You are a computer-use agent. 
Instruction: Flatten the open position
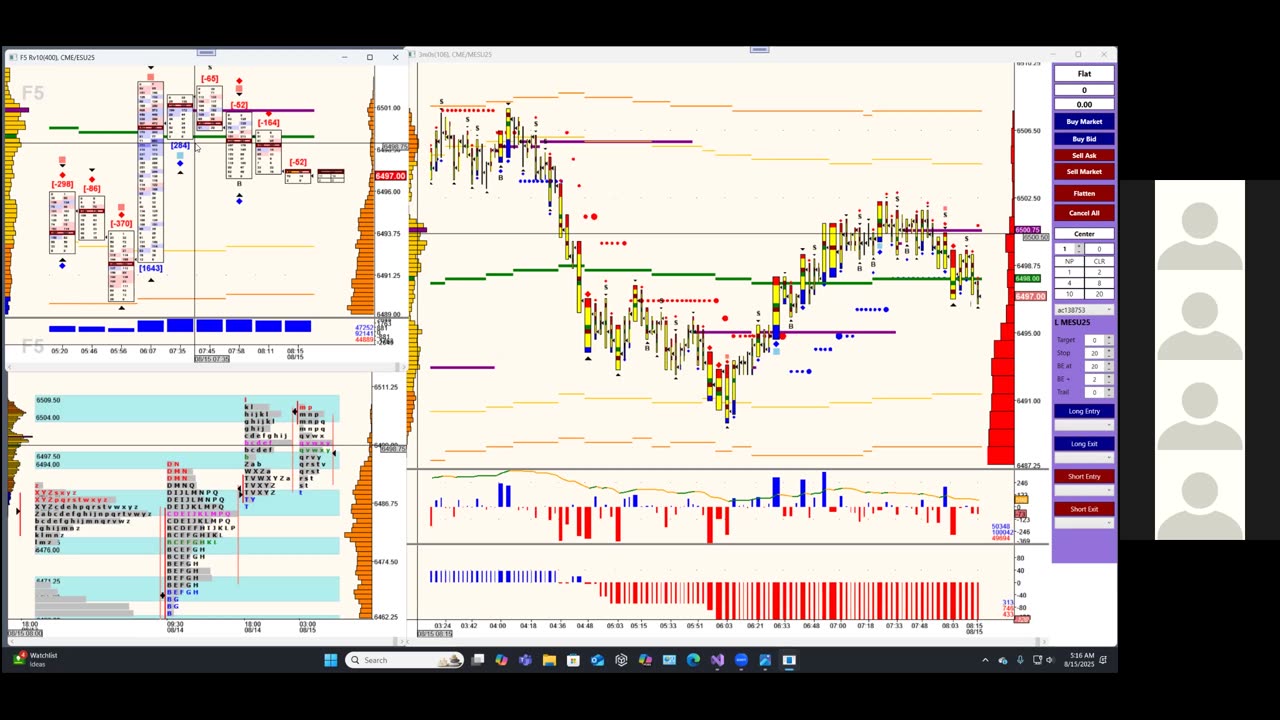coord(1084,193)
